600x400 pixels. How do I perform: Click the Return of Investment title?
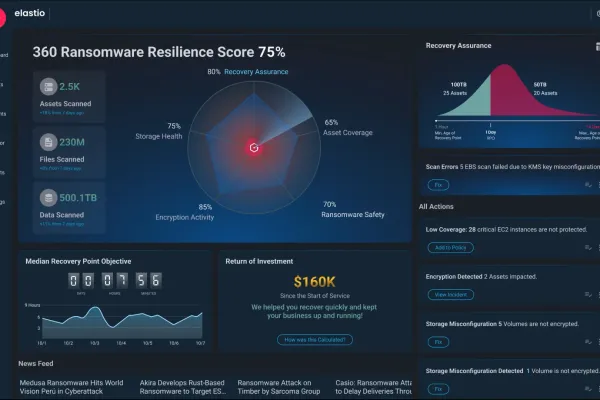[x=259, y=261]
